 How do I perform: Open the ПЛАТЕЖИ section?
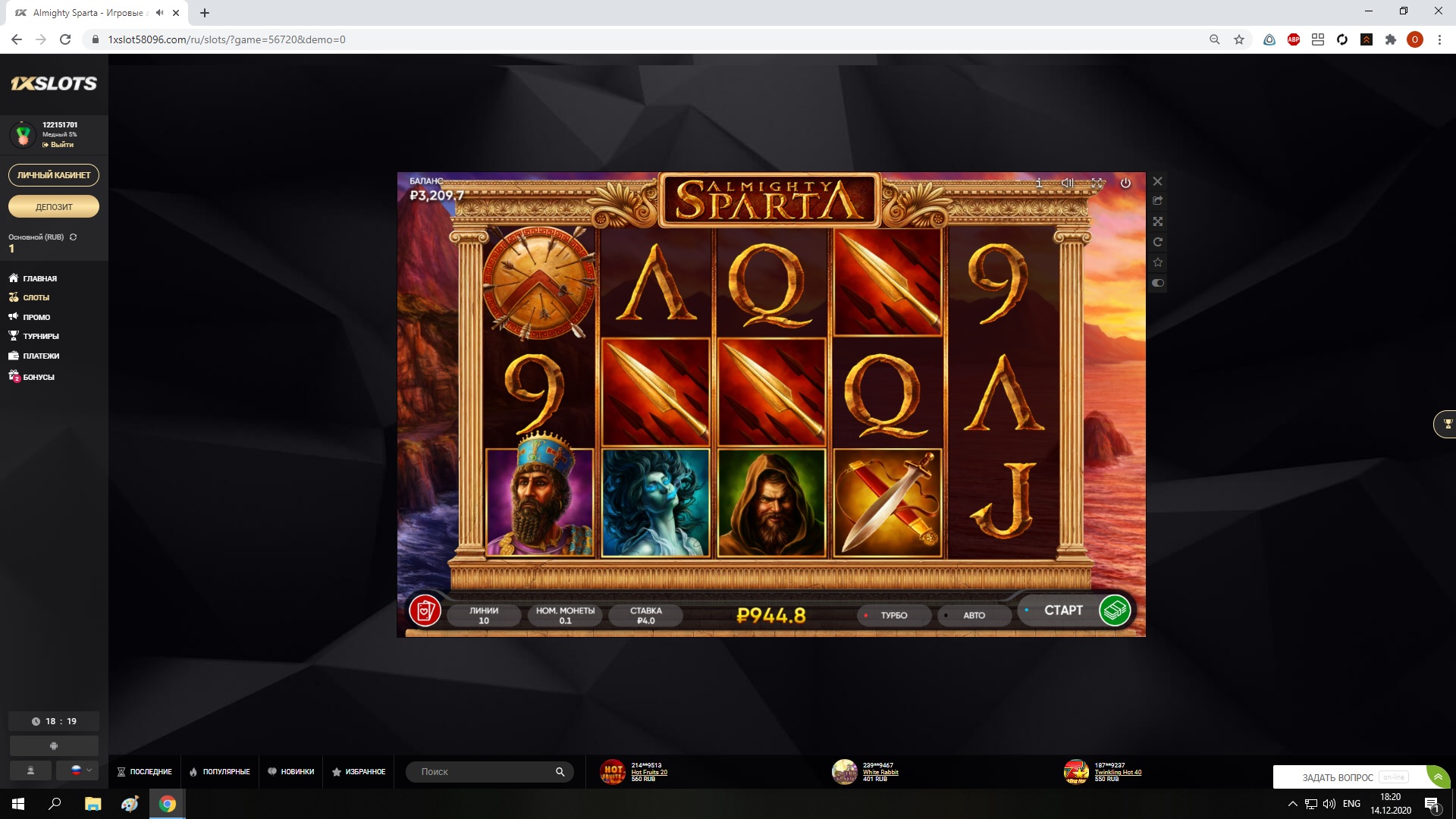(34, 356)
